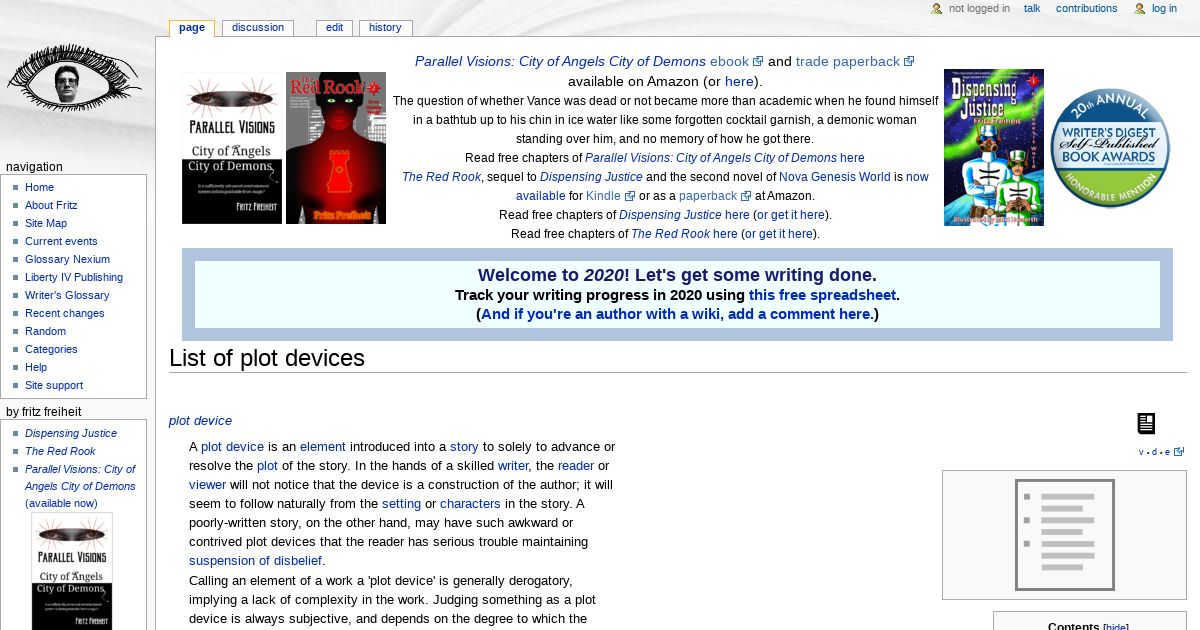Open the trade paperback link
Viewport: 1200px width, 630px height.
click(854, 61)
